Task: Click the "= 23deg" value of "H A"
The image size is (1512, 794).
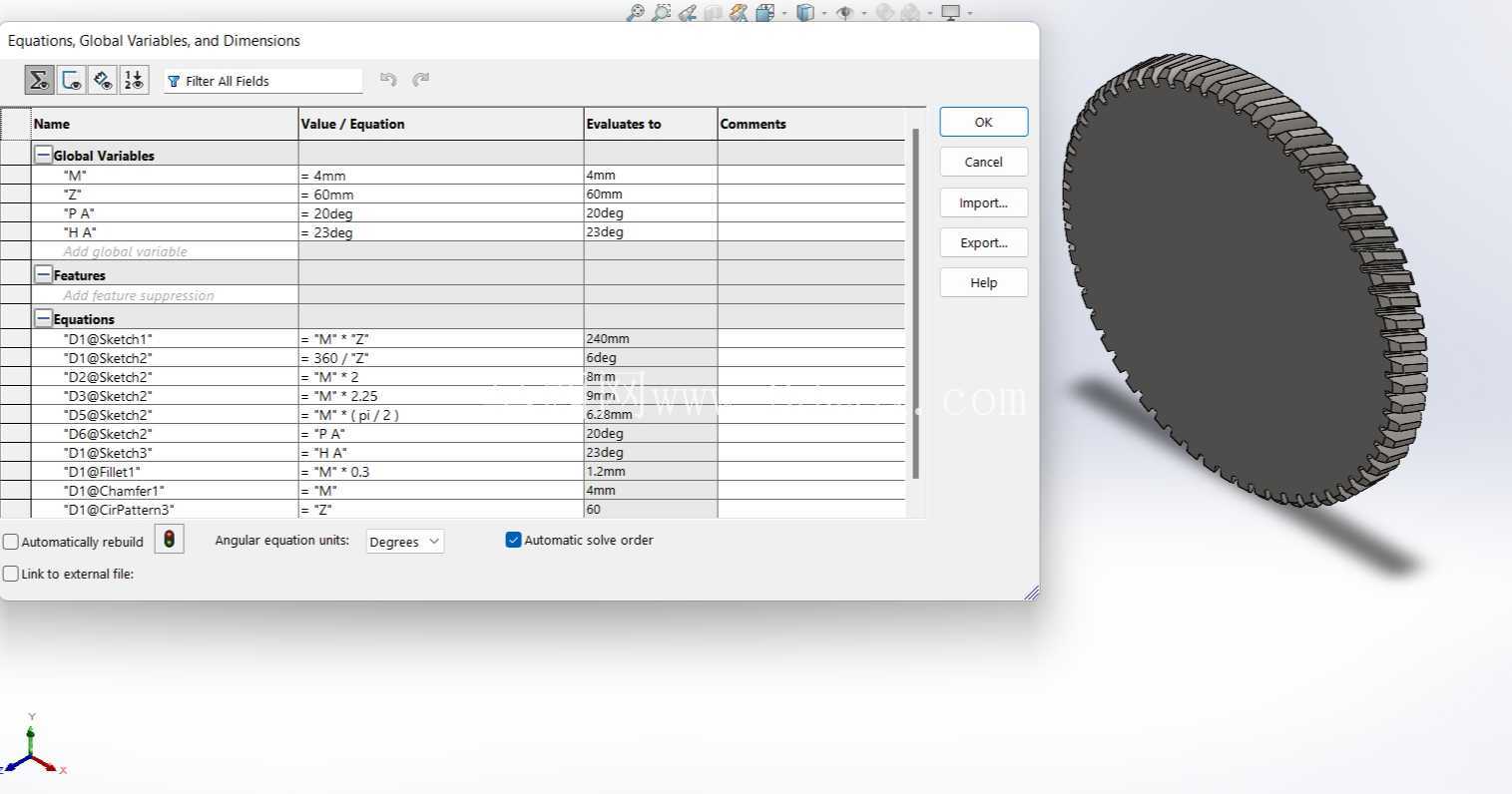Action: pos(441,232)
